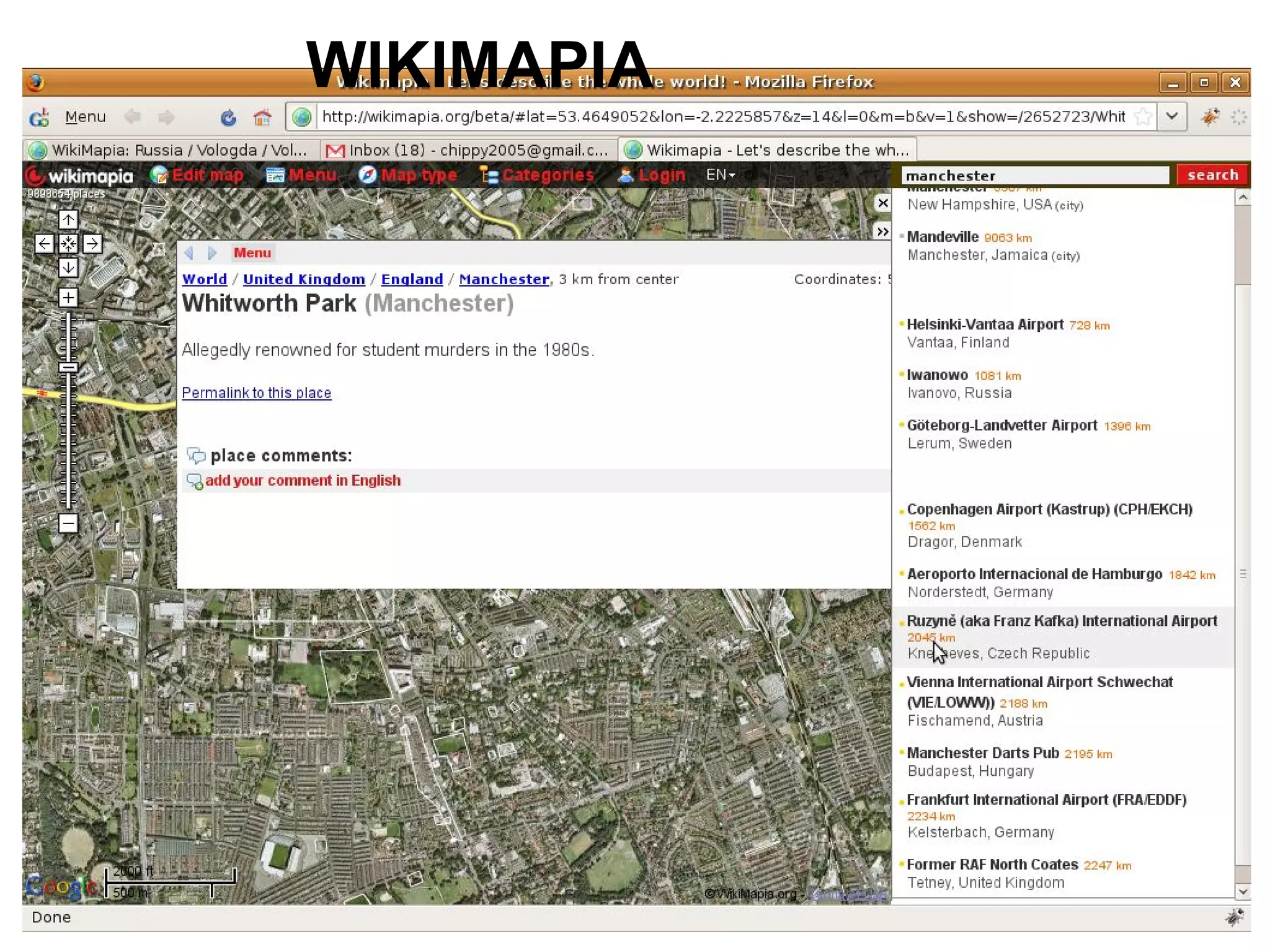The image size is (1270, 952).
Task: Select Manchester Darts Pub result
Action: 983,753
